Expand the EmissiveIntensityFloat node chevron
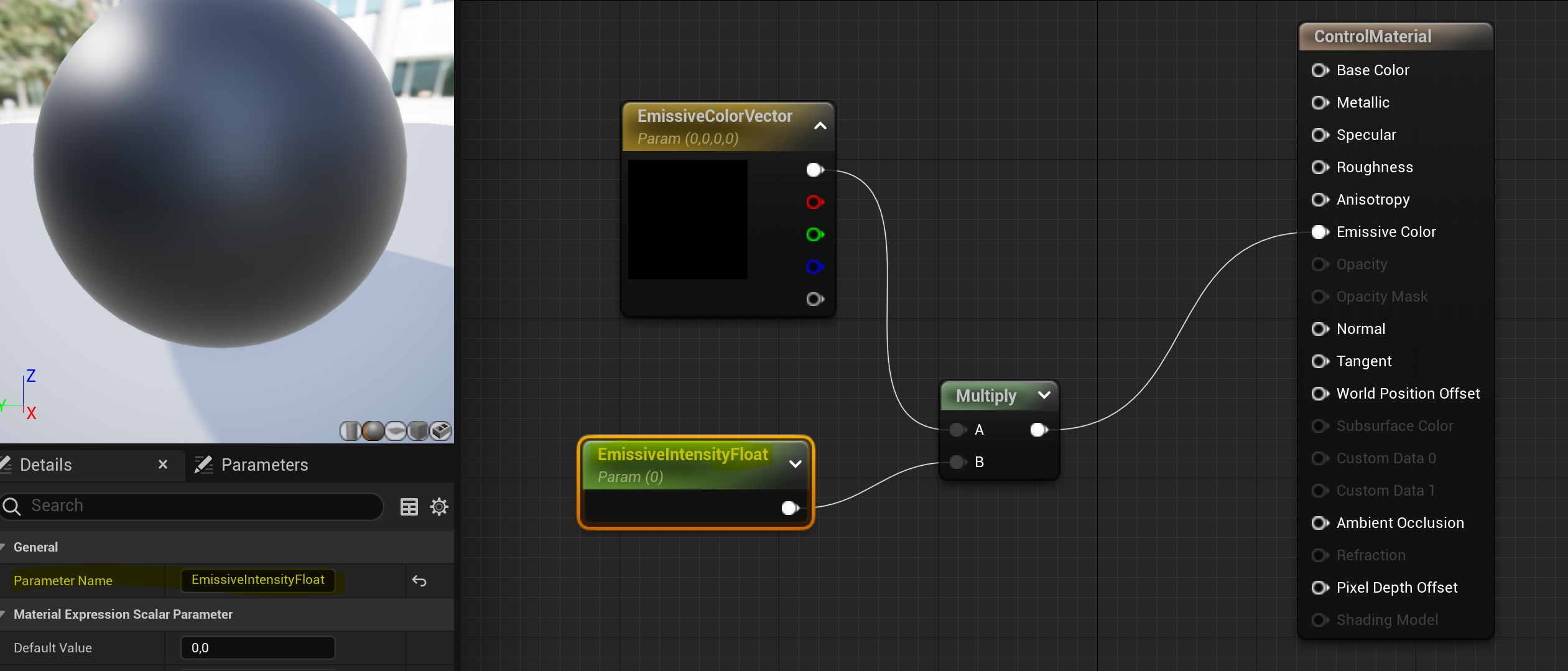 coord(795,464)
